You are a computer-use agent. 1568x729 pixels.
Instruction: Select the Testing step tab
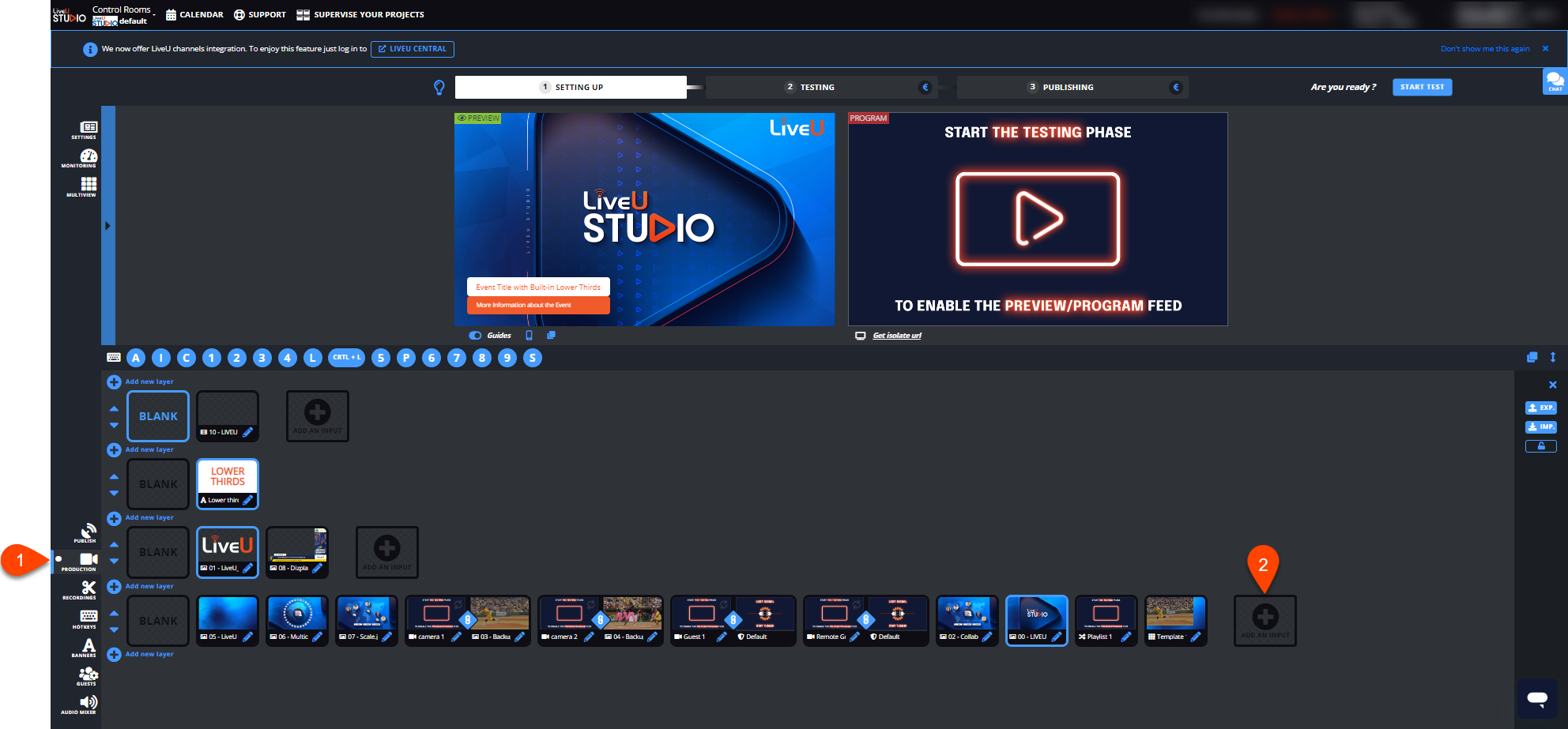(x=820, y=87)
